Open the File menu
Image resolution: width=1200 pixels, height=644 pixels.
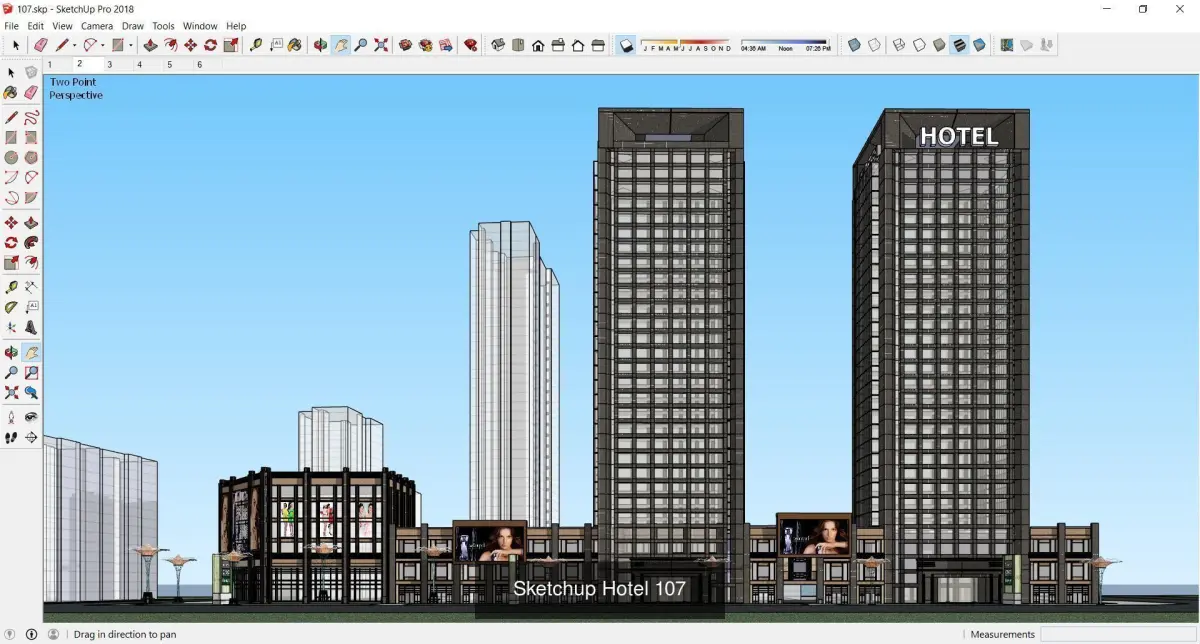coord(12,26)
